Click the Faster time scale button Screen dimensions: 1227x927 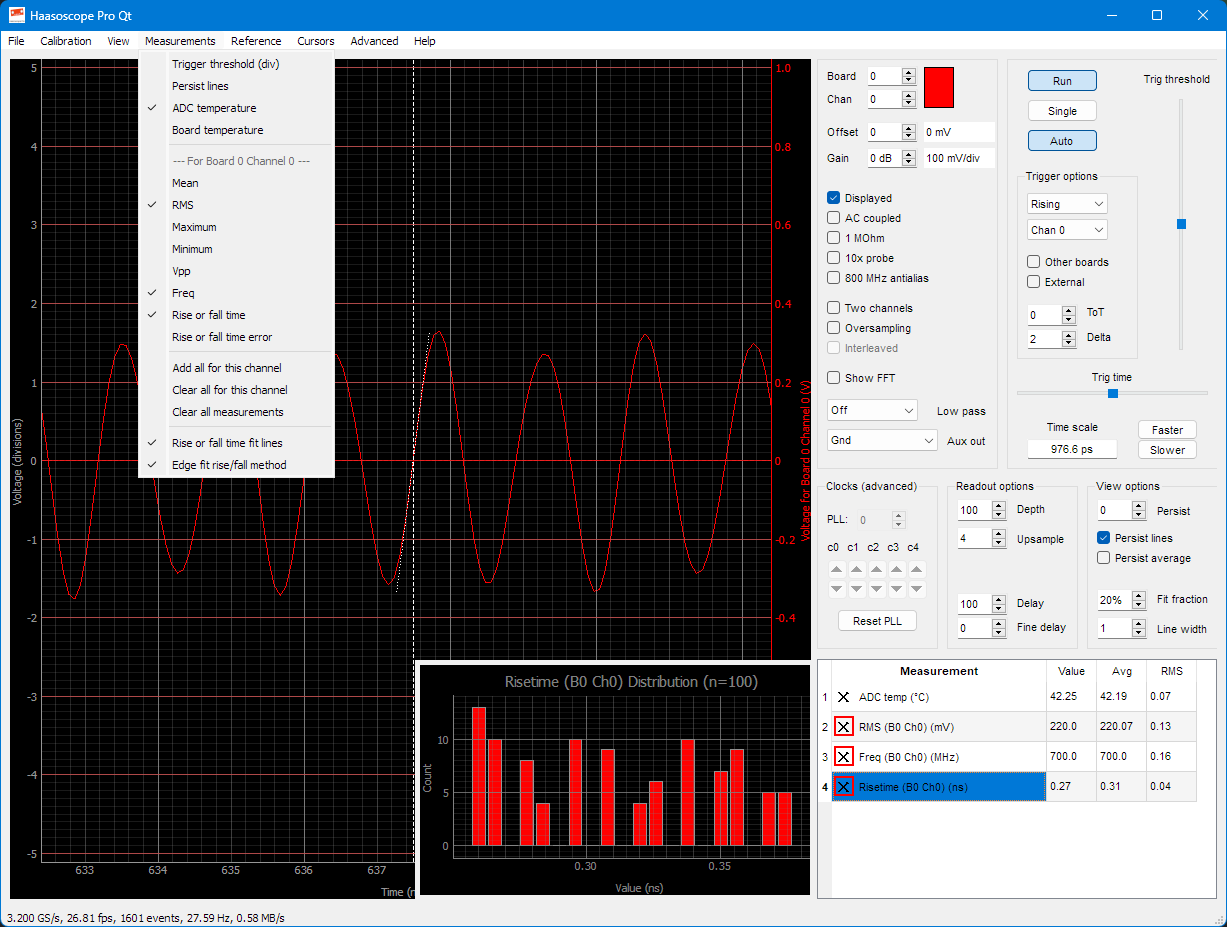[x=1167, y=430]
